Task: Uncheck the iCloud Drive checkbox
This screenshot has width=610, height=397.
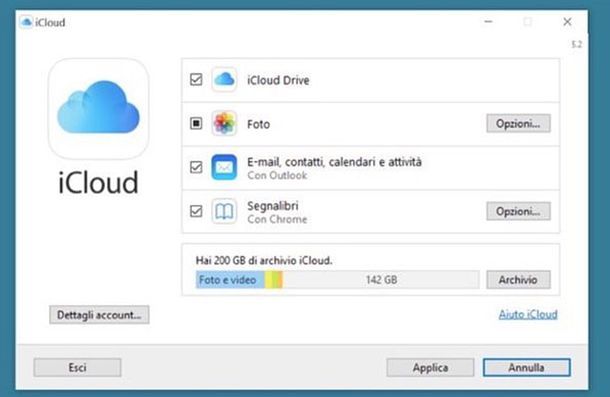Action: [x=196, y=79]
